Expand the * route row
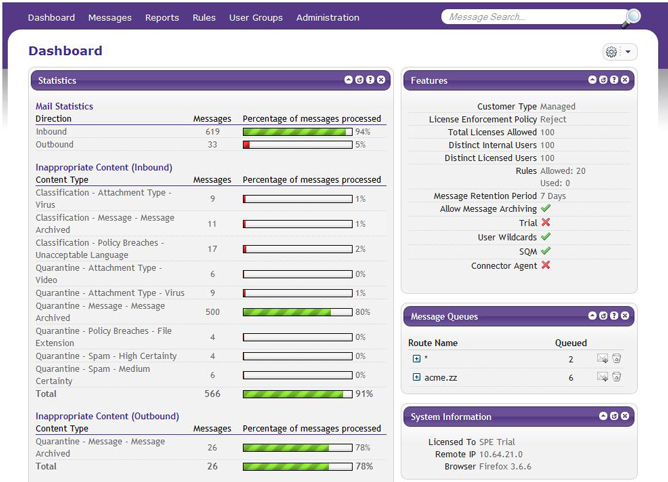The image size is (668, 482). coord(417,359)
